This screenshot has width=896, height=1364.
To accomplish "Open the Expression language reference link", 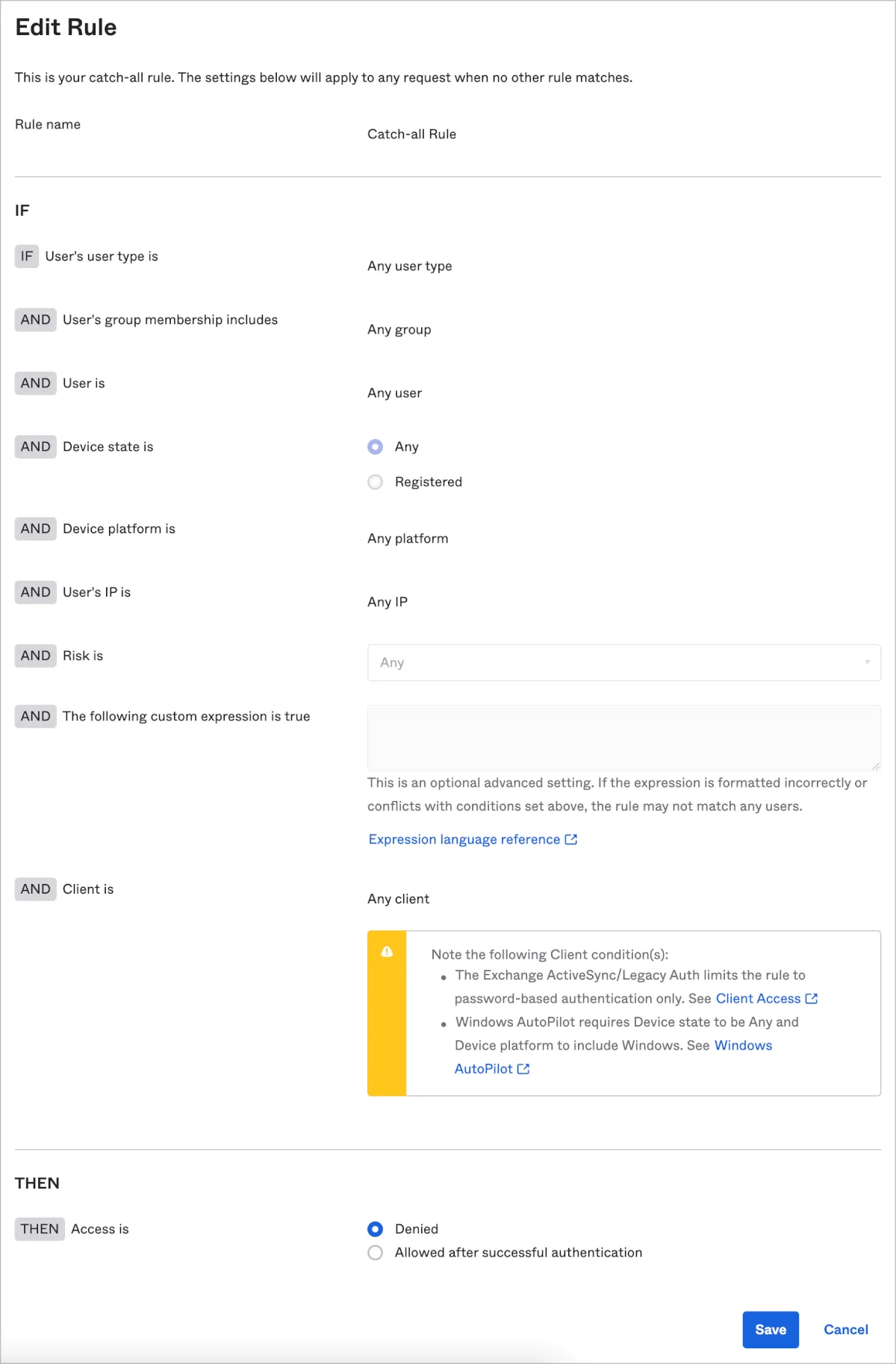I will pyautogui.click(x=464, y=839).
